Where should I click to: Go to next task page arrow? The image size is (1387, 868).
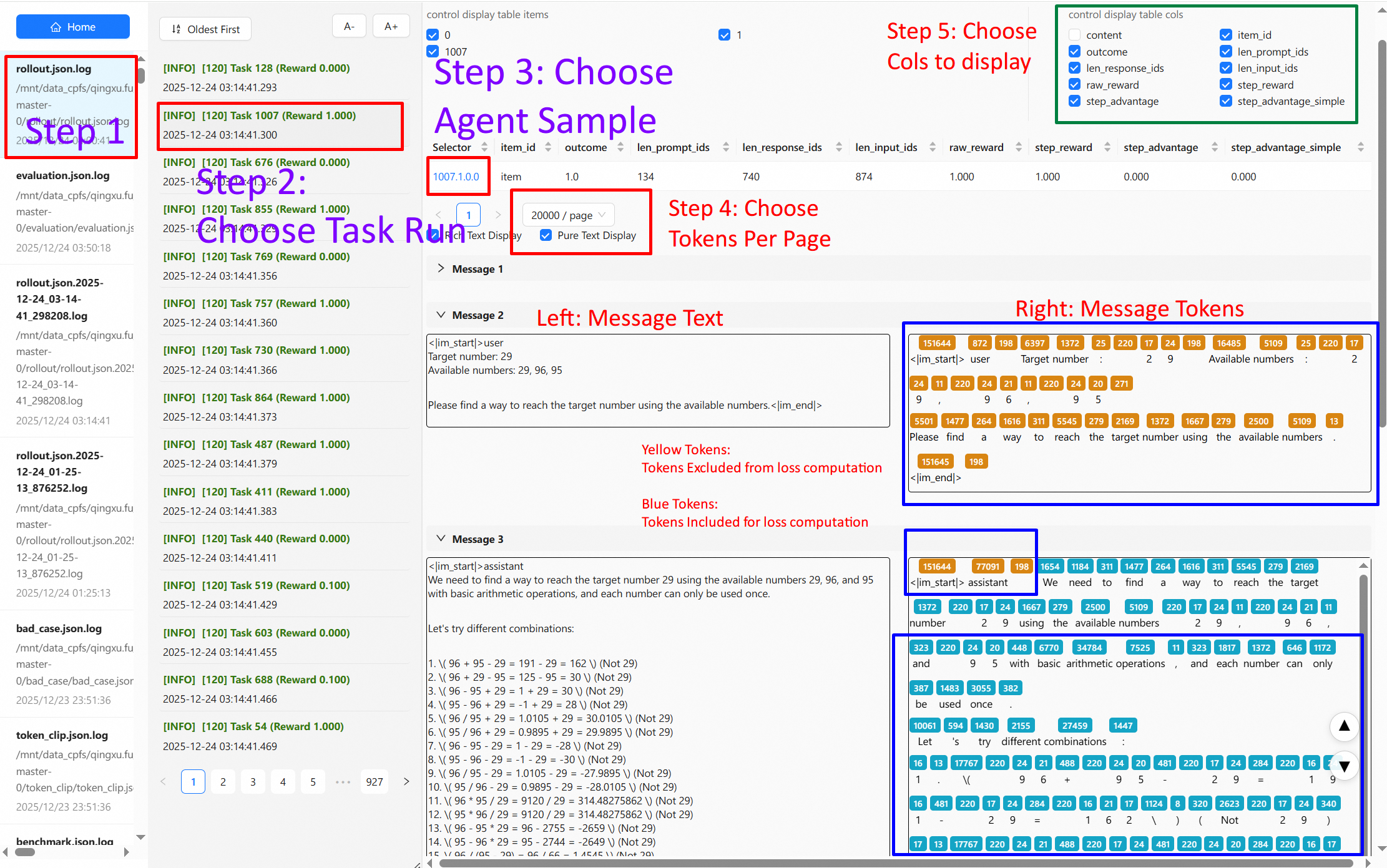pos(406,781)
